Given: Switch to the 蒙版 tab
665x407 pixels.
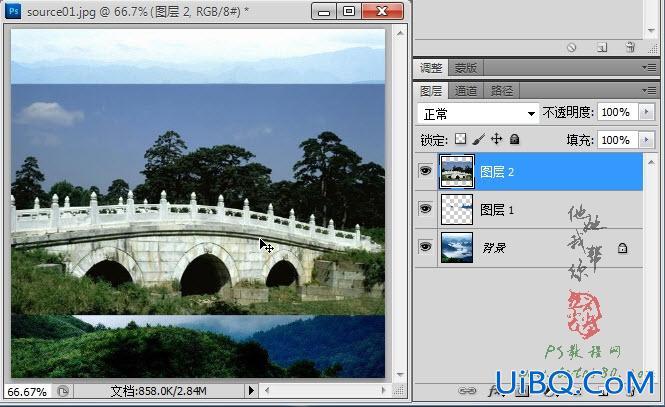Looking at the screenshot, I should pyautogui.click(x=466, y=68).
